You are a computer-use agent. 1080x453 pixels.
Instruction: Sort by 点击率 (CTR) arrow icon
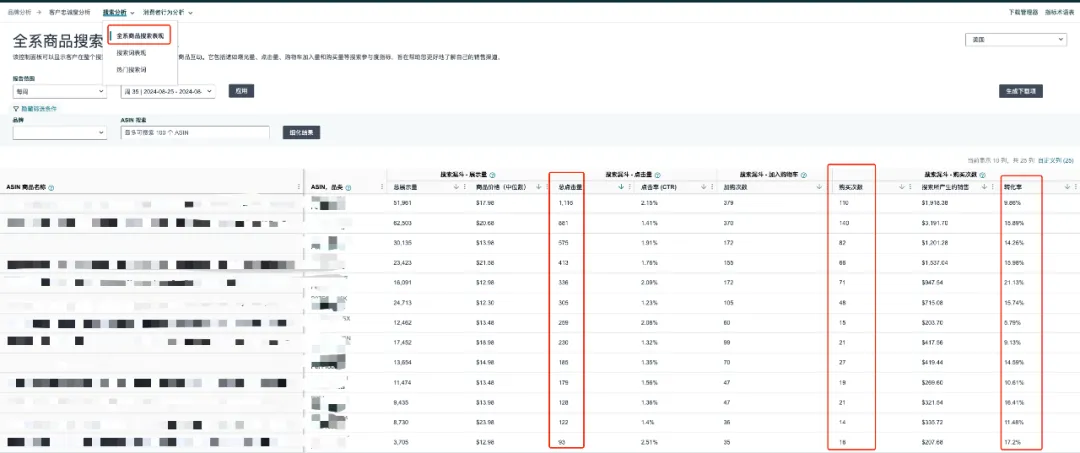point(703,187)
